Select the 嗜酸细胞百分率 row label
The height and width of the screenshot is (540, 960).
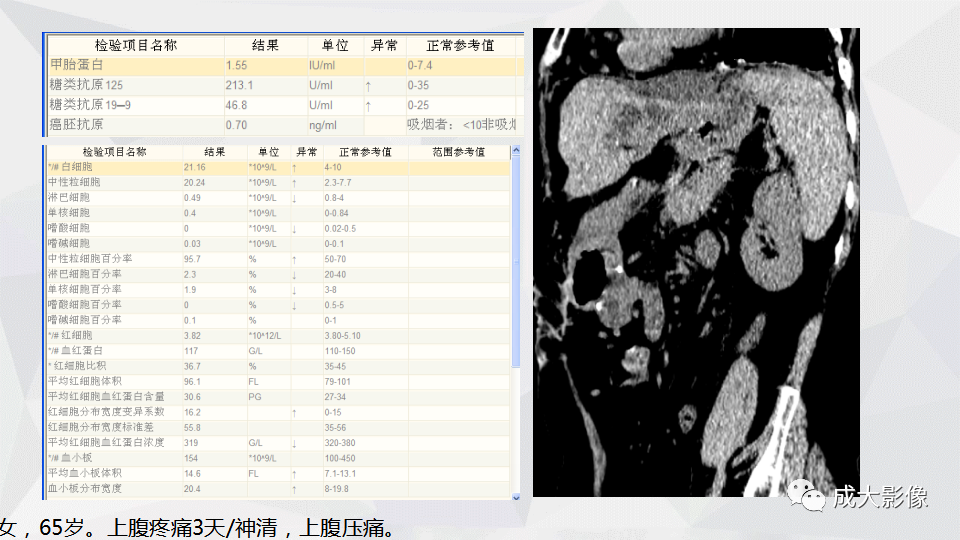(85, 305)
